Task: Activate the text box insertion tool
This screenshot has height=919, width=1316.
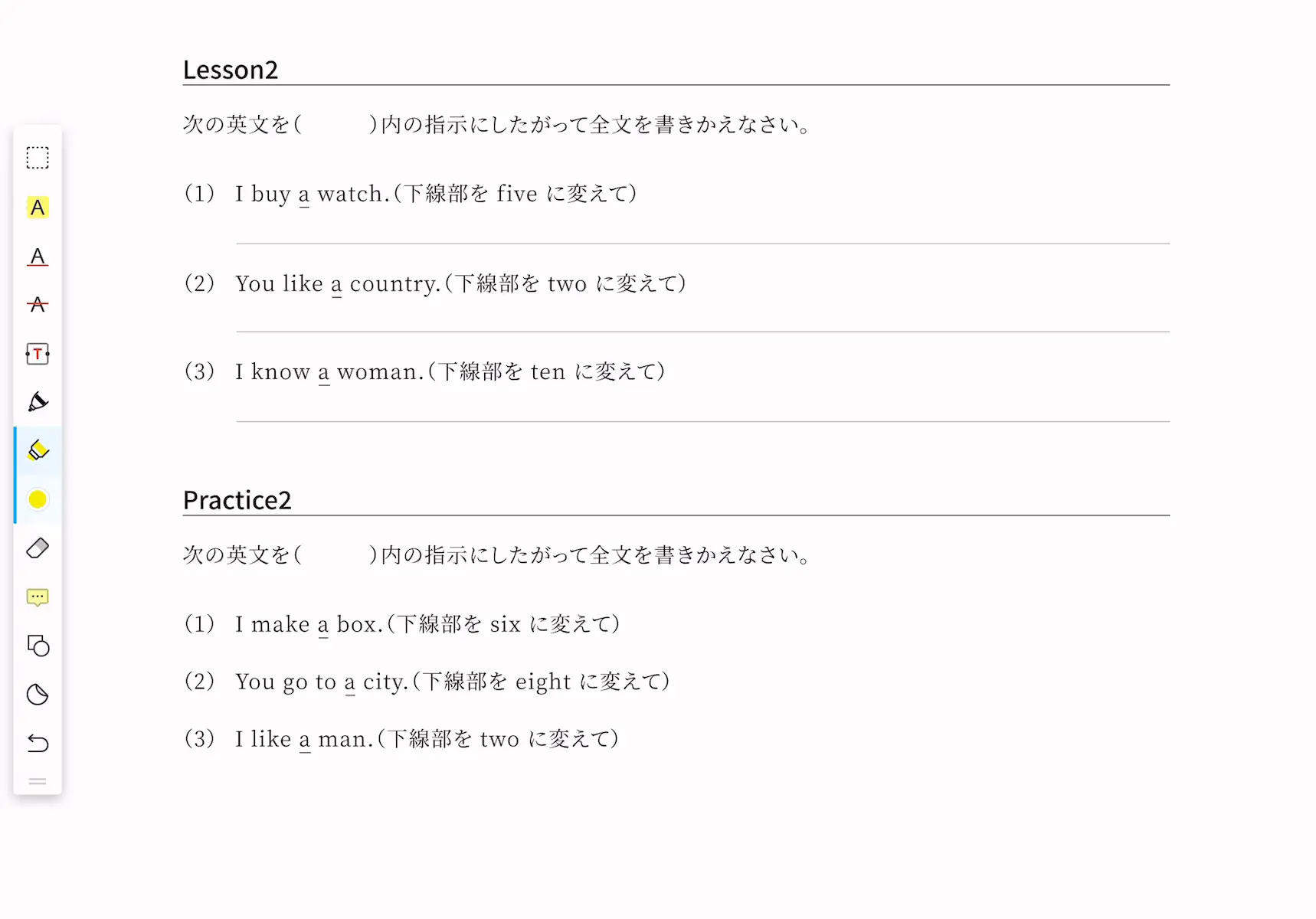Action: [38, 354]
